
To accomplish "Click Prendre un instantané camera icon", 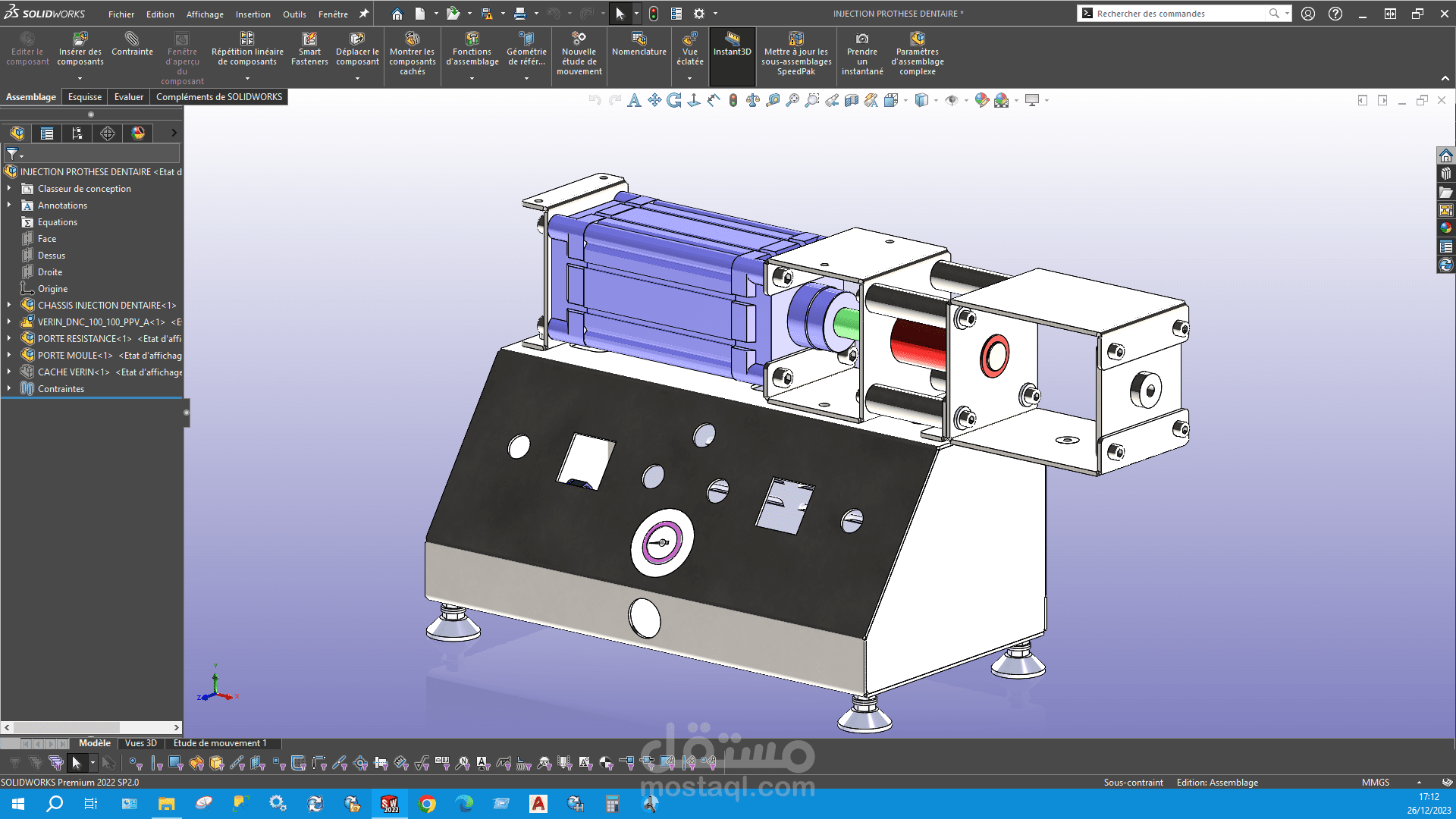I will click(862, 39).
